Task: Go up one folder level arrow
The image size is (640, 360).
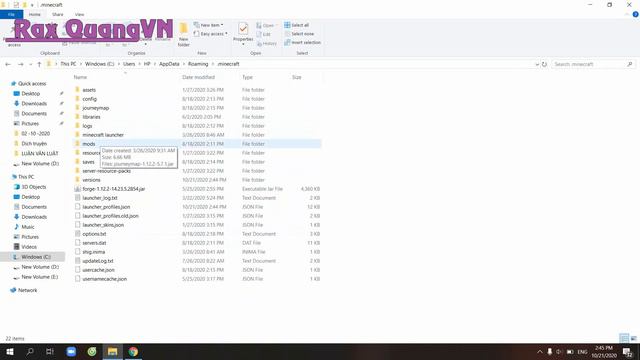Action: tap(39, 64)
